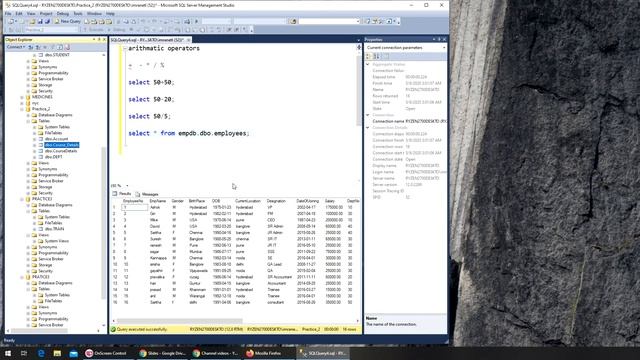This screenshot has height=360, width=640.
Task: Close the SQLQuery4.sql tab
Action: [x=188, y=40]
